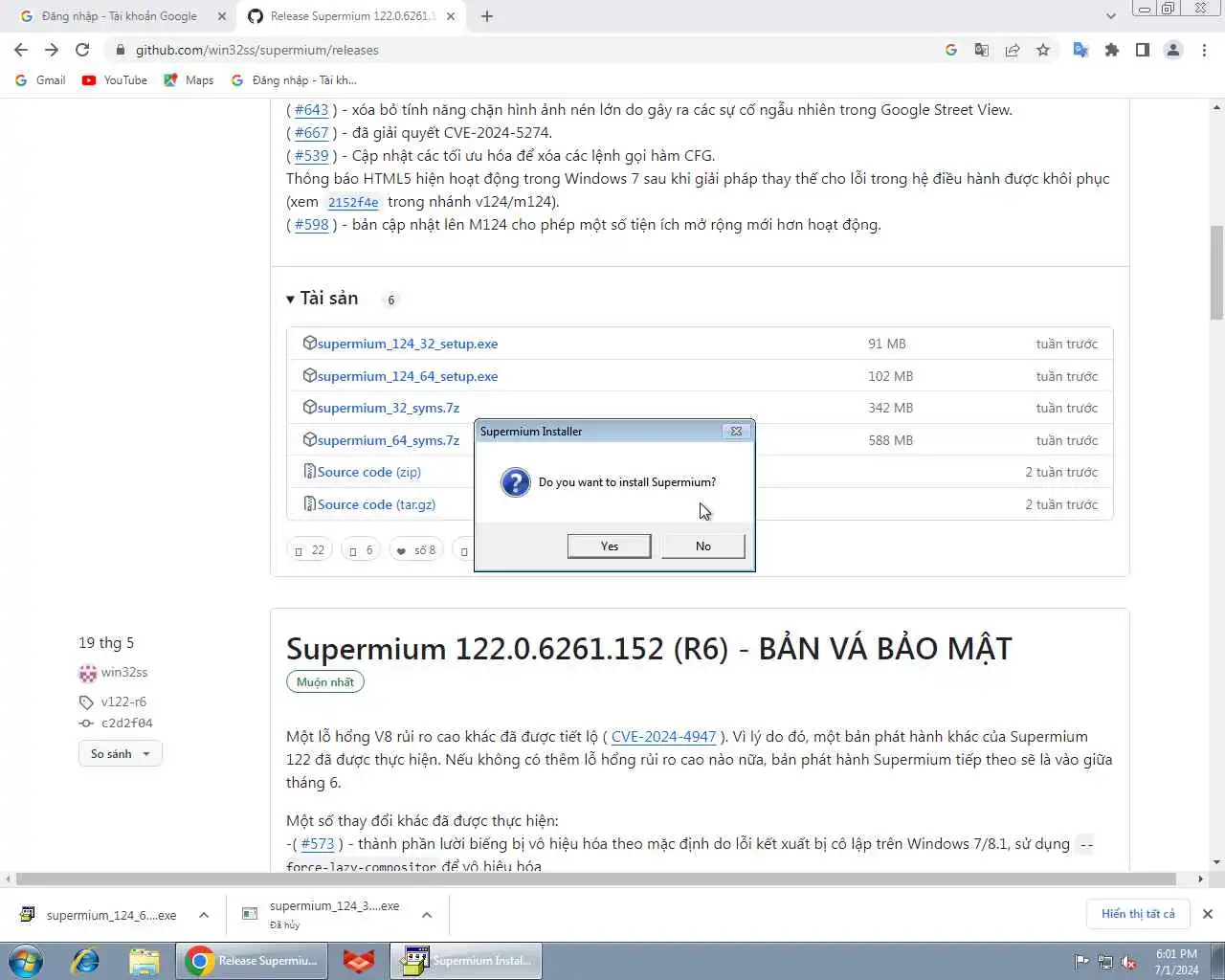
Task: Open a new tab with the plus button
Action: pyautogui.click(x=486, y=16)
